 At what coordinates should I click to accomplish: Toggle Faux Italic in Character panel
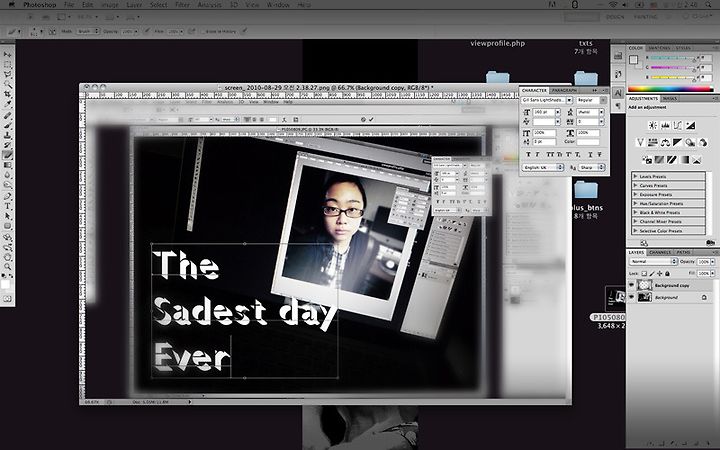(x=538, y=154)
